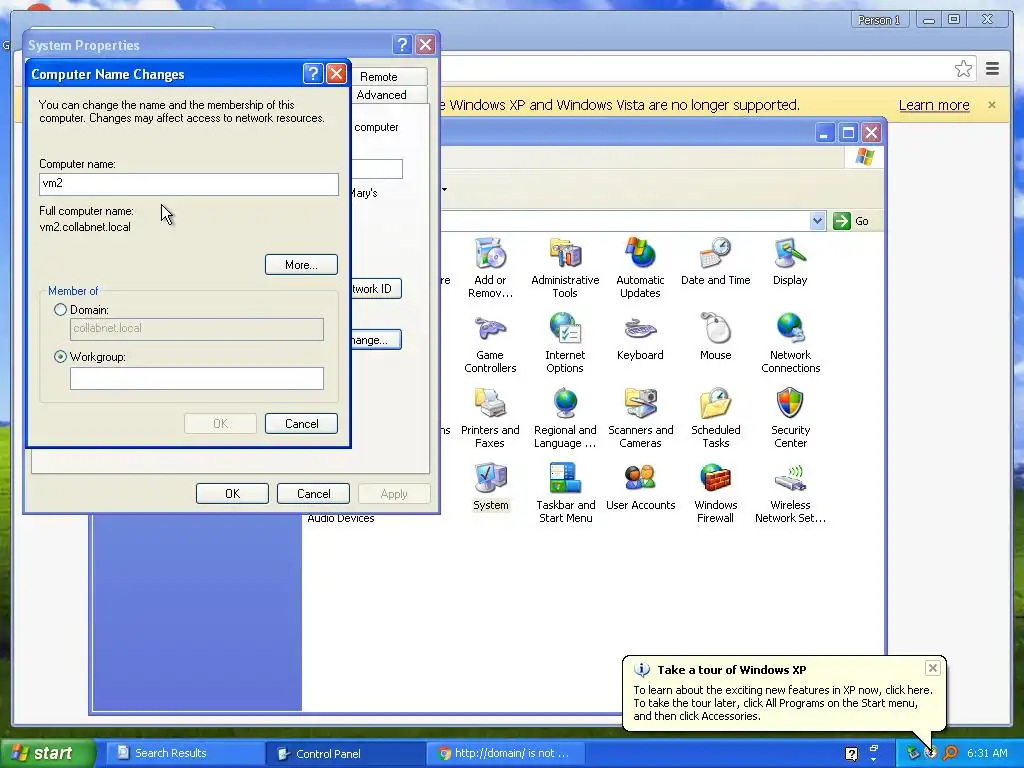The width and height of the screenshot is (1024, 768).
Task: Expand the Control Panel address dropdown
Action: [x=817, y=221]
